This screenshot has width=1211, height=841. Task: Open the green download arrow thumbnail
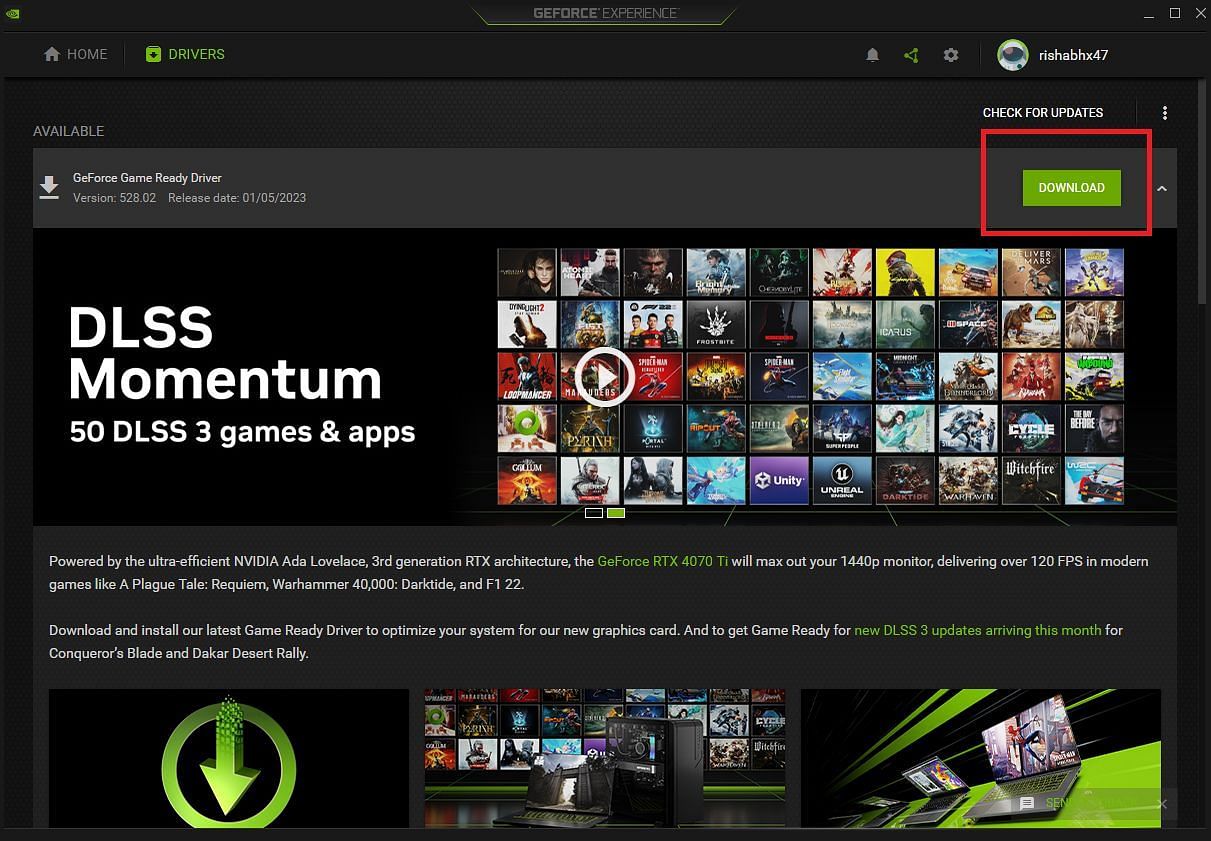(x=229, y=758)
